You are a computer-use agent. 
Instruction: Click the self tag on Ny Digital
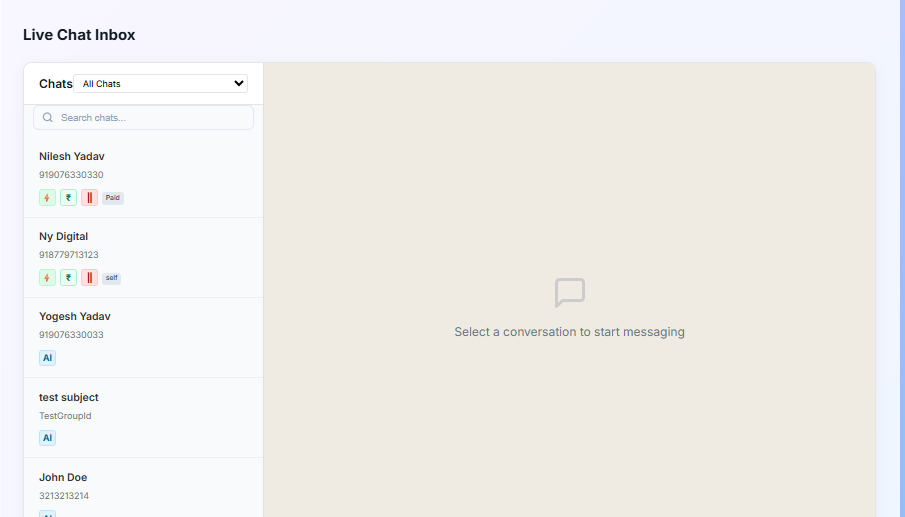pyautogui.click(x=111, y=278)
